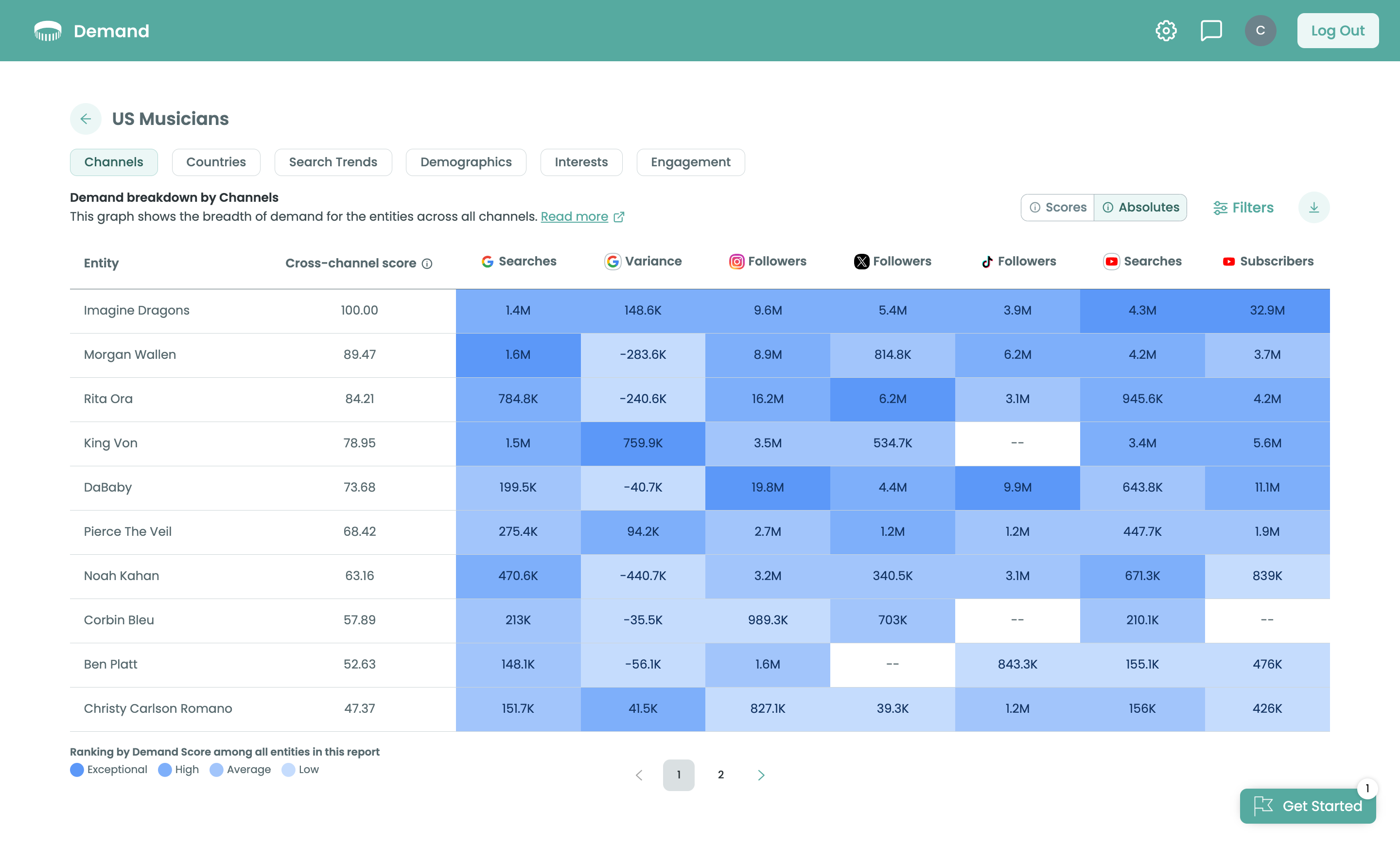Click the High legend color swatch
Screen dimensions: 1400x847
[165, 770]
